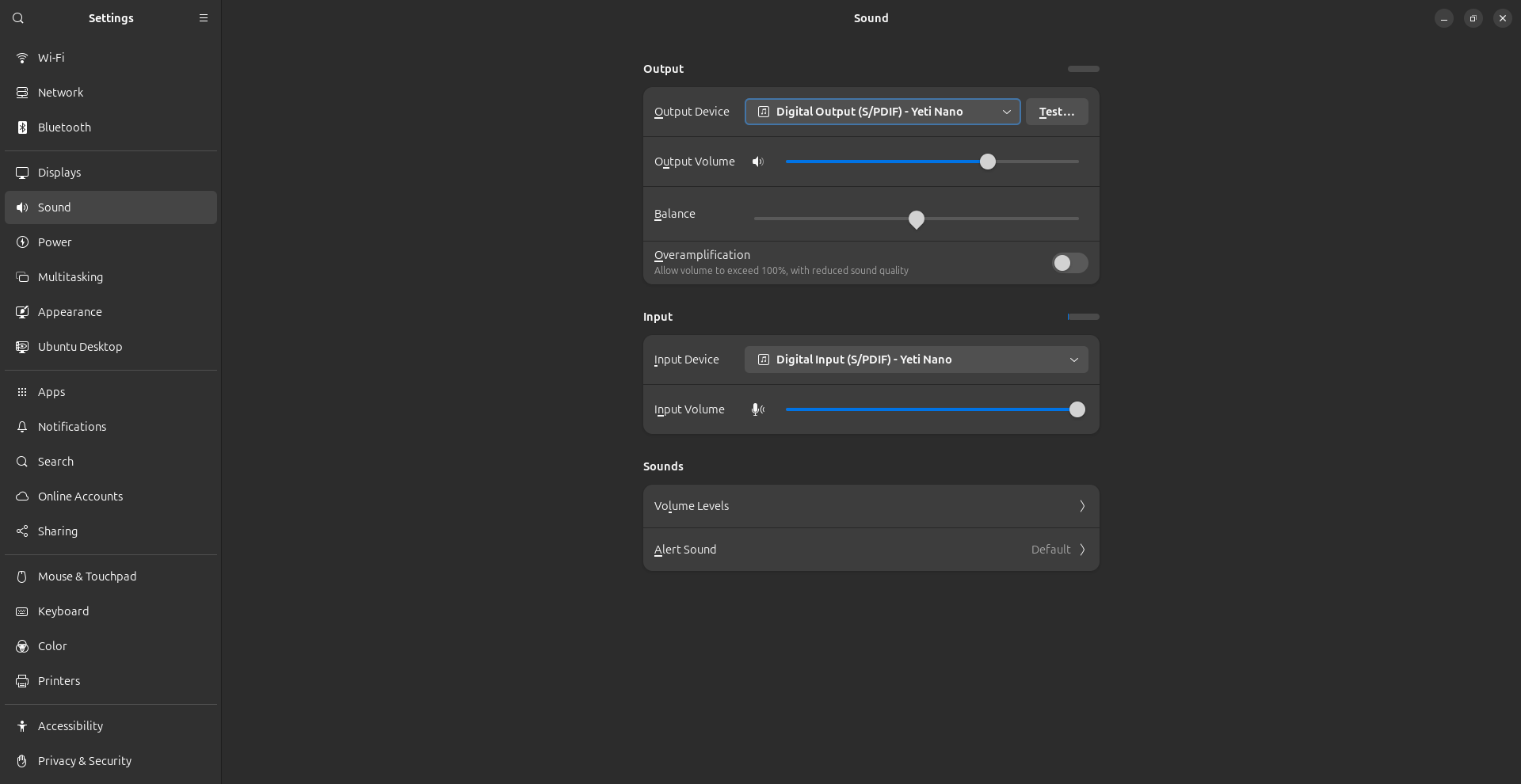This screenshot has height=784, width=1521.
Task: Click the search magnifier icon top-left
Action: pos(17,17)
